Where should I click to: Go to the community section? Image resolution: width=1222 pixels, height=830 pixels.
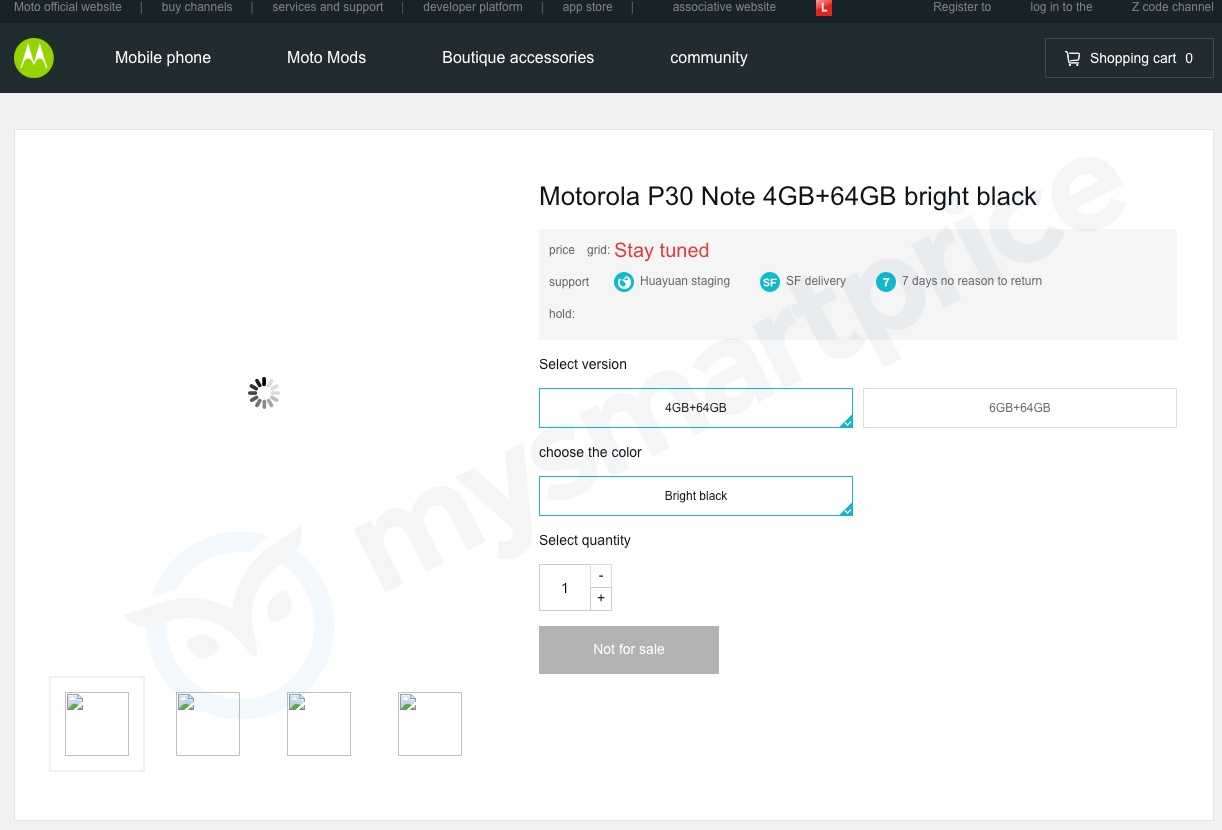pyautogui.click(x=708, y=58)
